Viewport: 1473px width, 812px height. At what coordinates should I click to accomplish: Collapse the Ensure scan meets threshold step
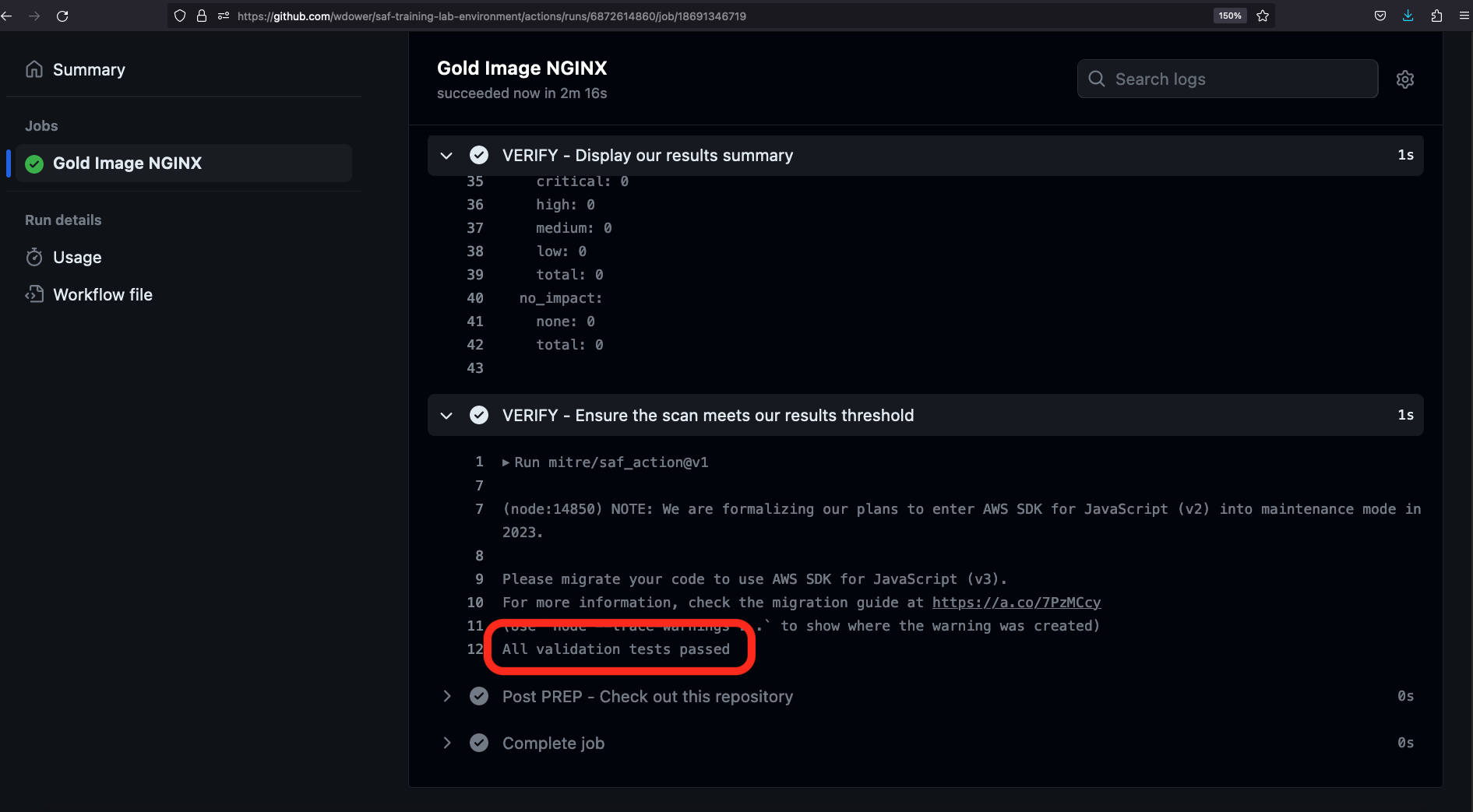click(446, 416)
